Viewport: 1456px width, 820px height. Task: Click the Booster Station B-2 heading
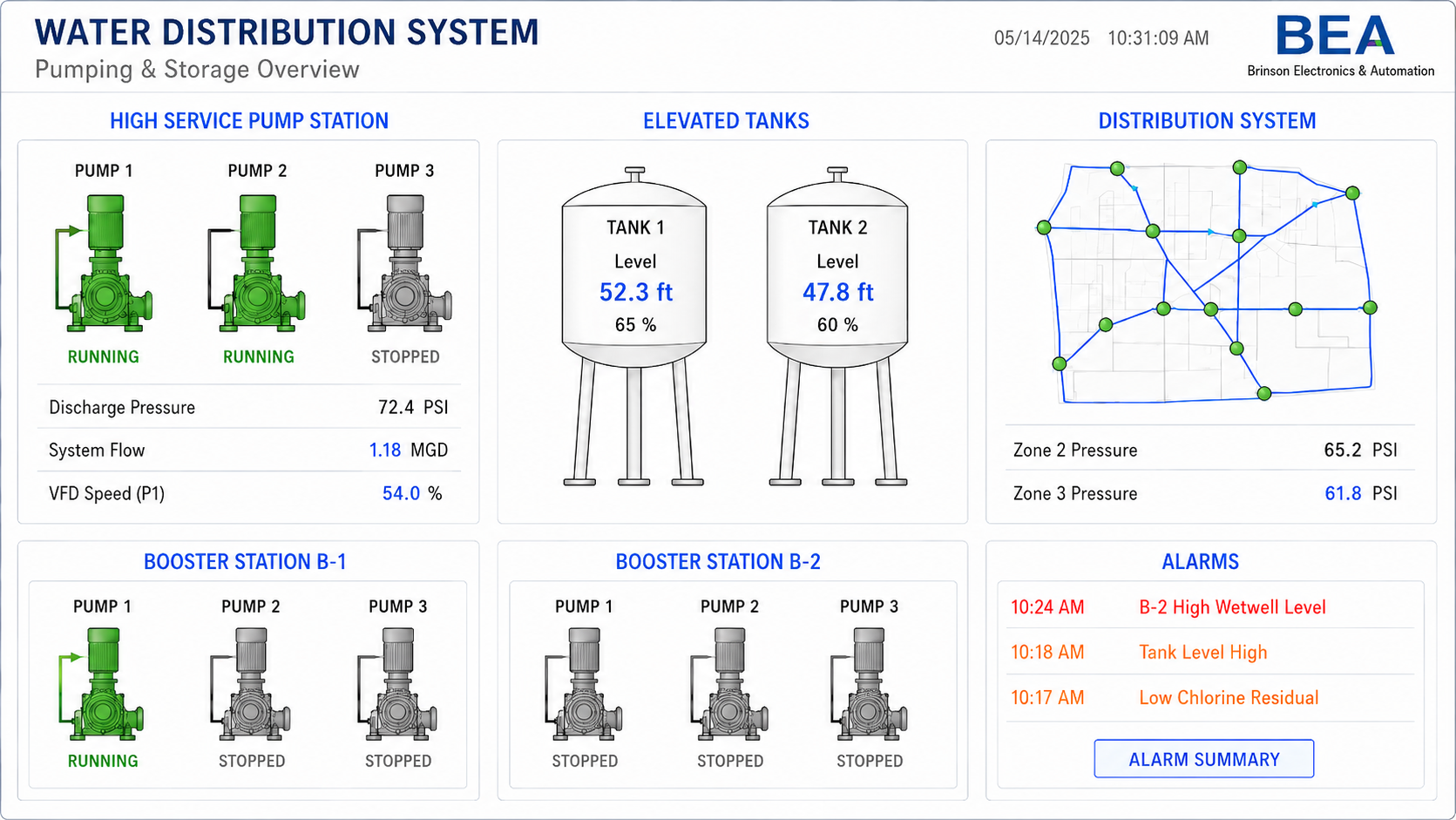click(718, 562)
